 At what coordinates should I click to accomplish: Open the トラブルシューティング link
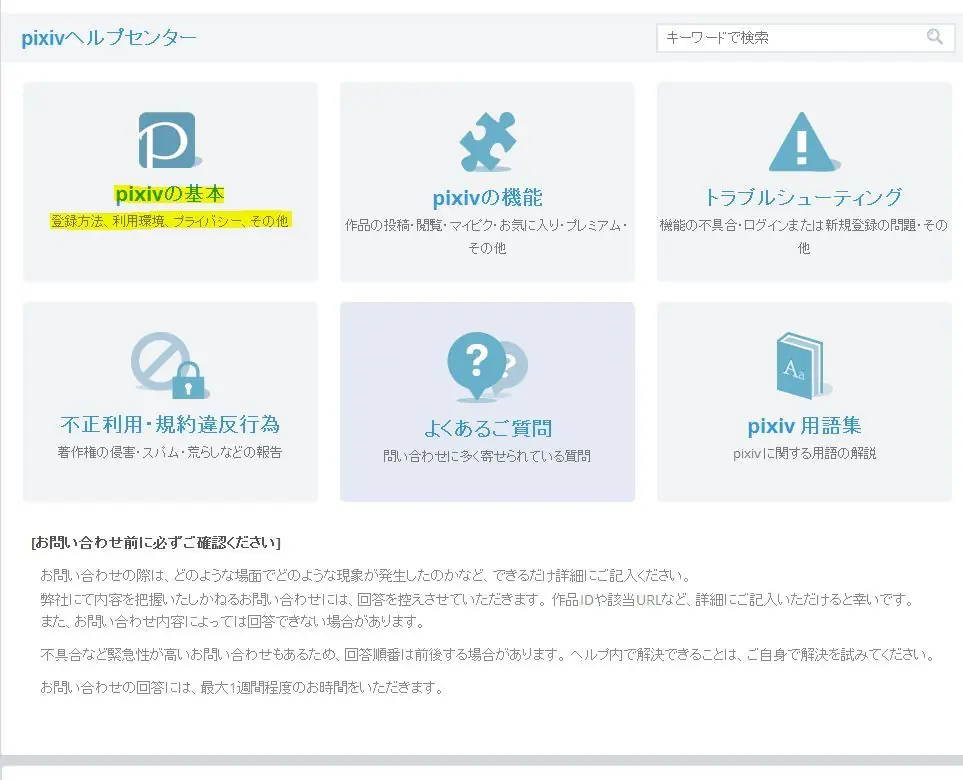click(x=803, y=197)
